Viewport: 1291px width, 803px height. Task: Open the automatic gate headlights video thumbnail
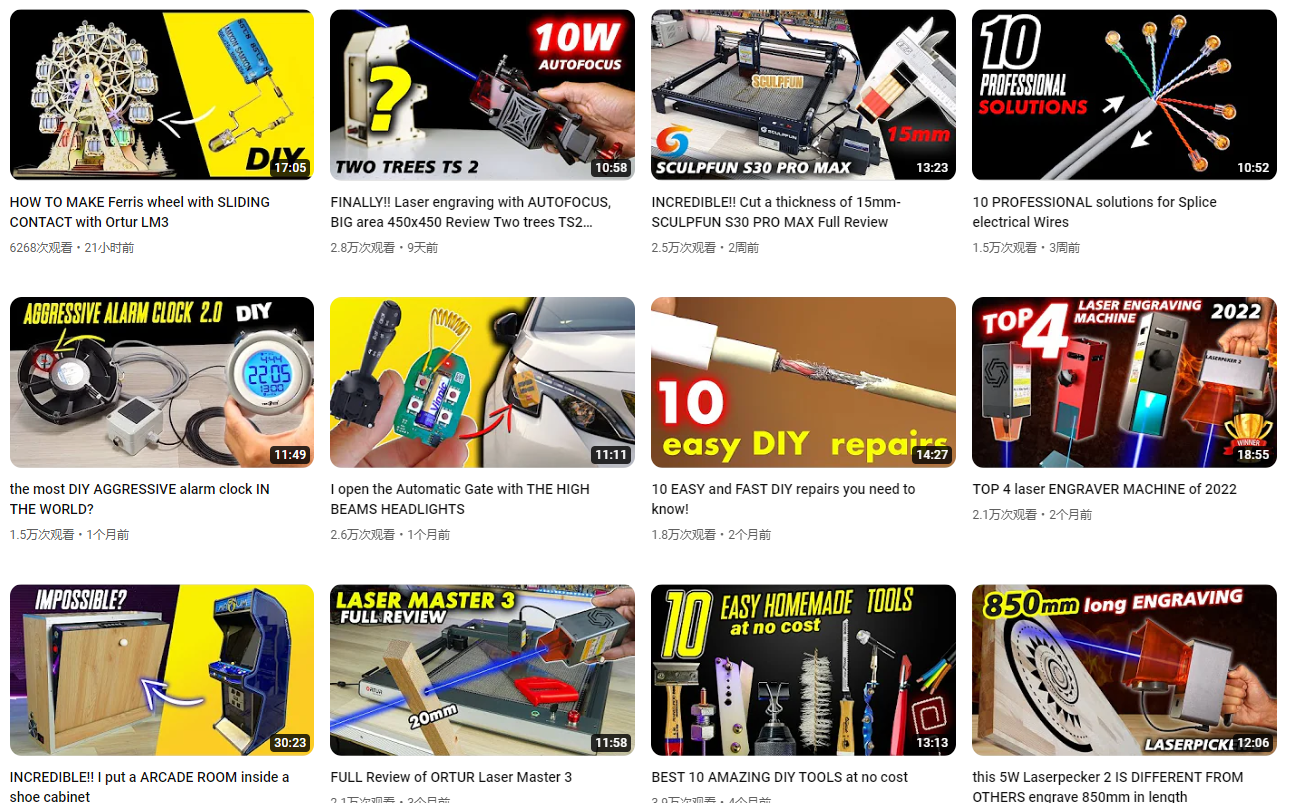tap(482, 382)
